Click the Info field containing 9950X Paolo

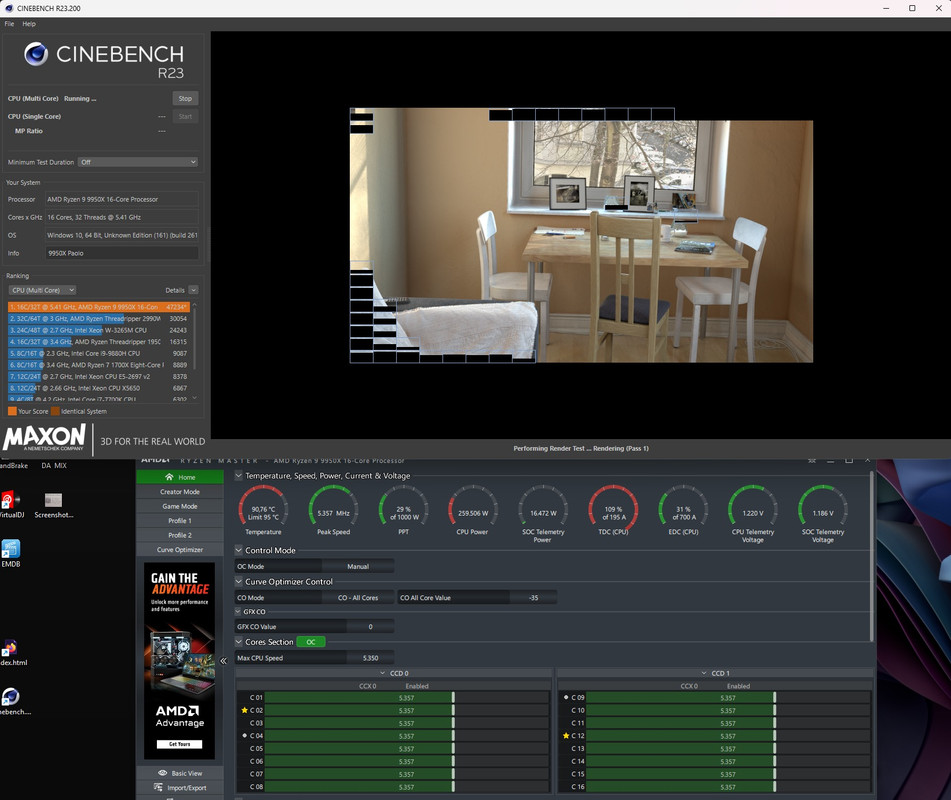pos(122,253)
